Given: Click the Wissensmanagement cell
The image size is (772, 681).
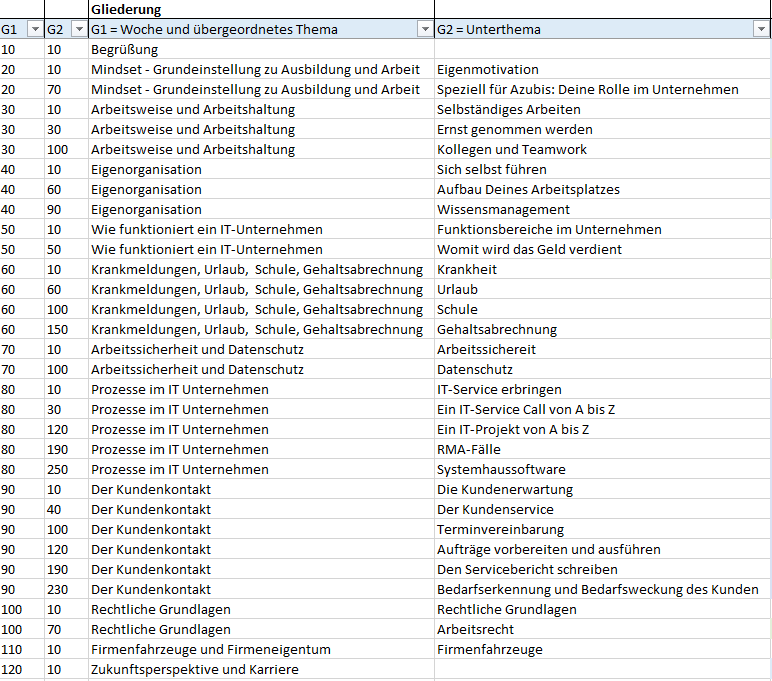Looking at the screenshot, I should pyautogui.click(x=602, y=210).
